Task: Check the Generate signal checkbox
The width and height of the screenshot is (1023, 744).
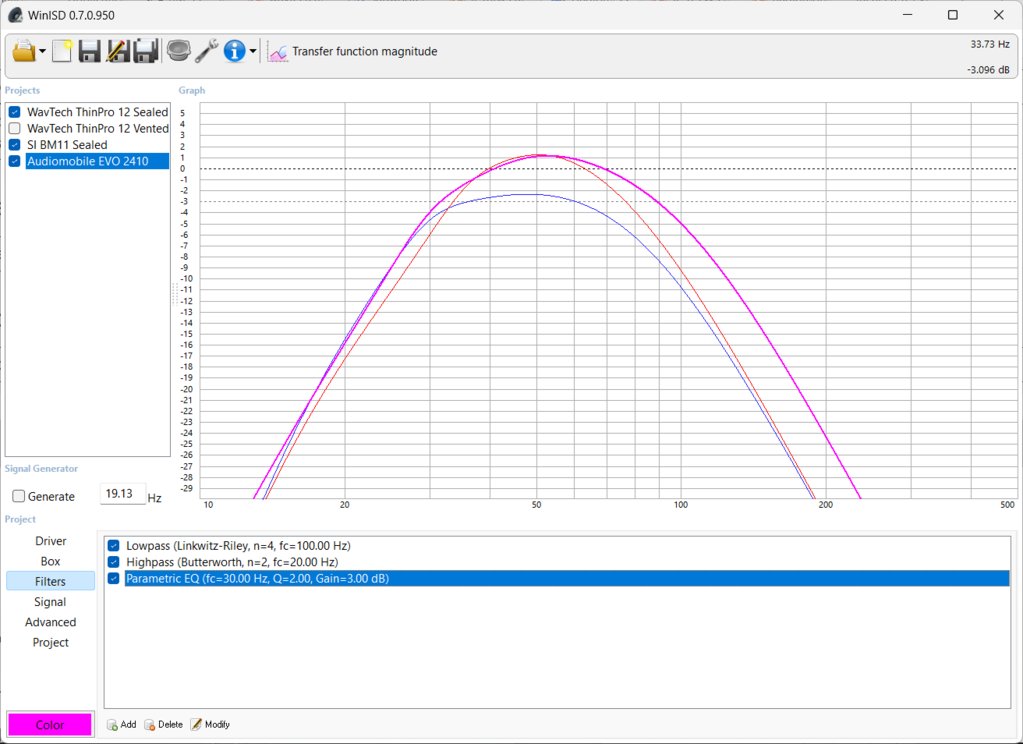Action: tap(19, 497)
